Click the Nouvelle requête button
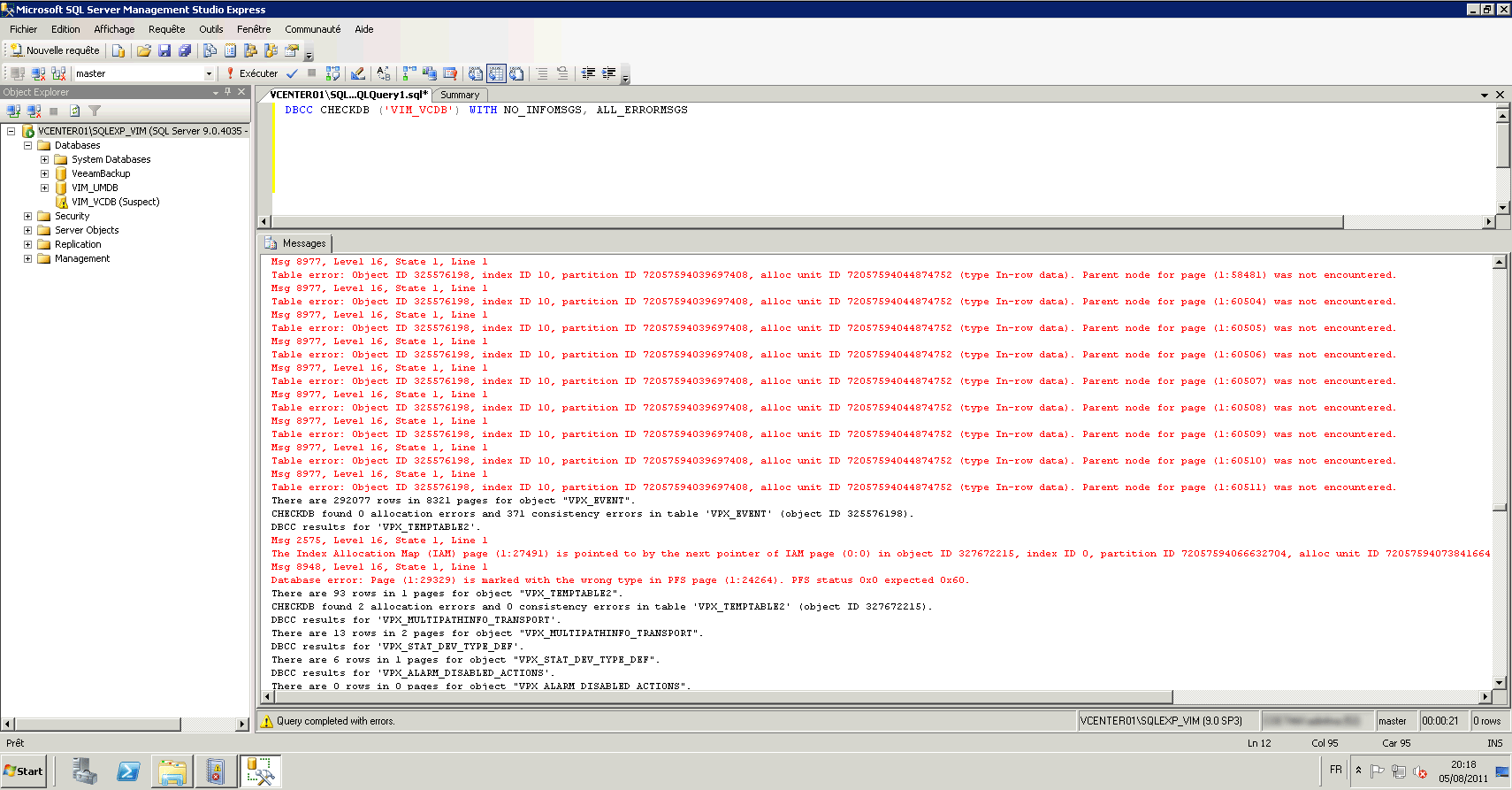The width and height of the screenshot is (1512, 790). [55, 50]
